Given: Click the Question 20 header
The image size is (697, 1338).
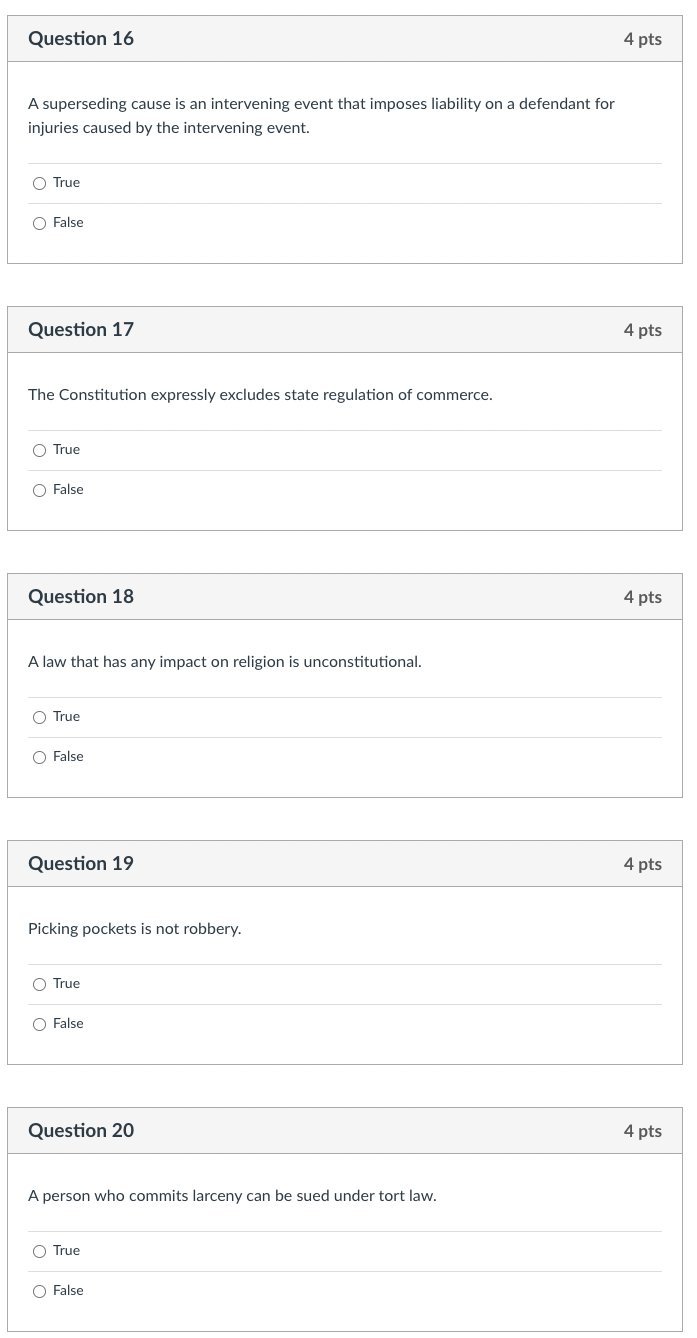Looking at the screenshot, I should 81,1130.
